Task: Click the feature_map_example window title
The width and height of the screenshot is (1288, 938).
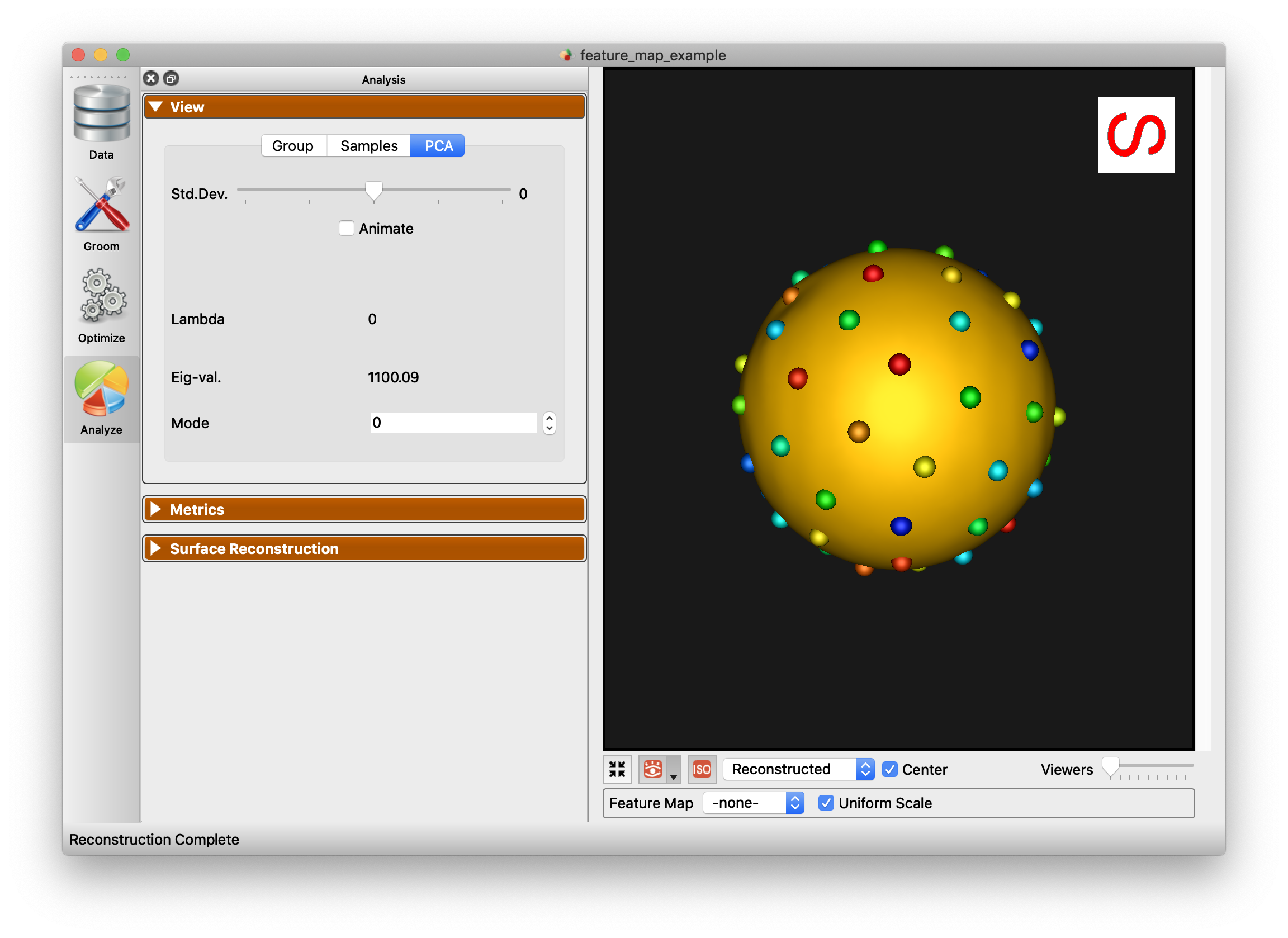Action: click(x=652, y=55)
